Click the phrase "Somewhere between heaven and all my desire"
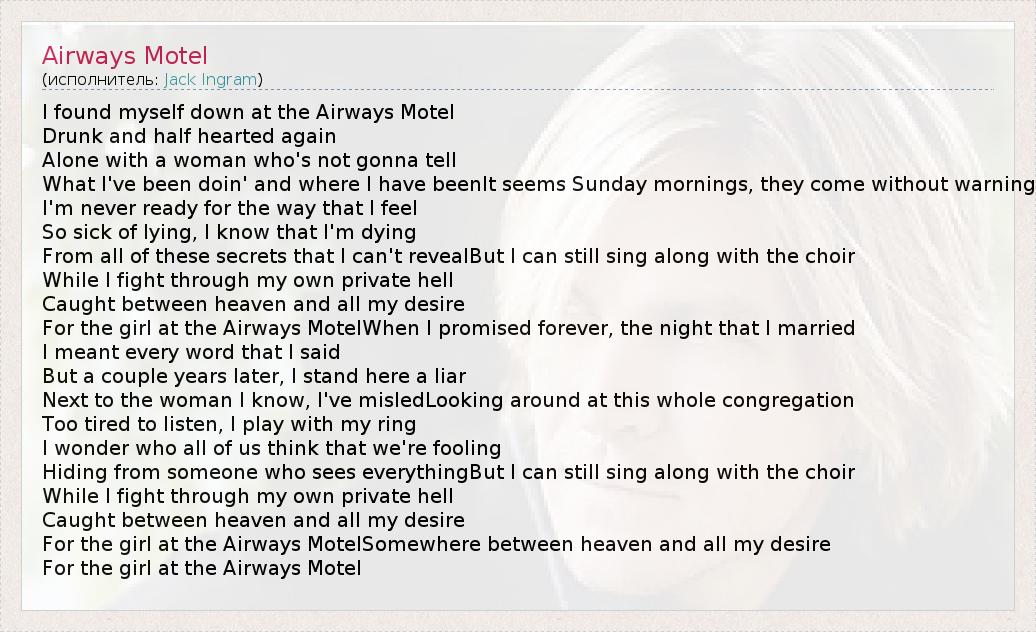The width and height of the screenshot is (1036, 632). click(x=595, y=544)
